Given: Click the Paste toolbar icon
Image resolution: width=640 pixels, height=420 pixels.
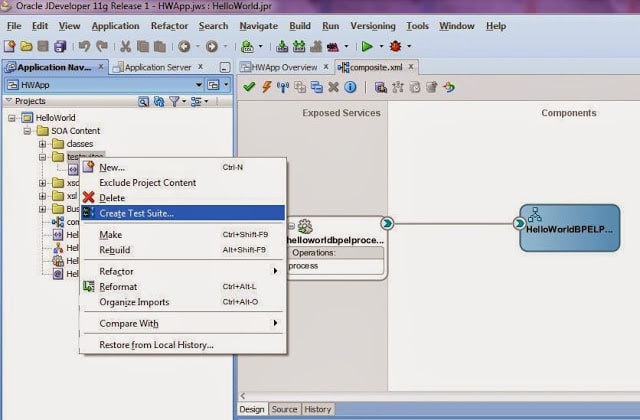Looking at the screenshot, I should [160, 46].
